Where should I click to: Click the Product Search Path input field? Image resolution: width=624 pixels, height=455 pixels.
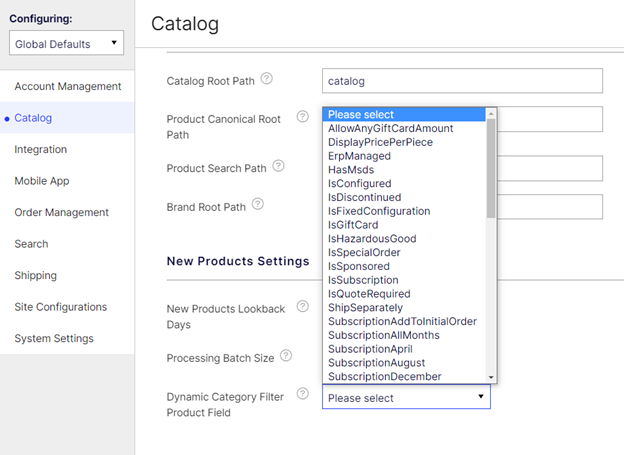pyautogui.click(x=550, y=168)
